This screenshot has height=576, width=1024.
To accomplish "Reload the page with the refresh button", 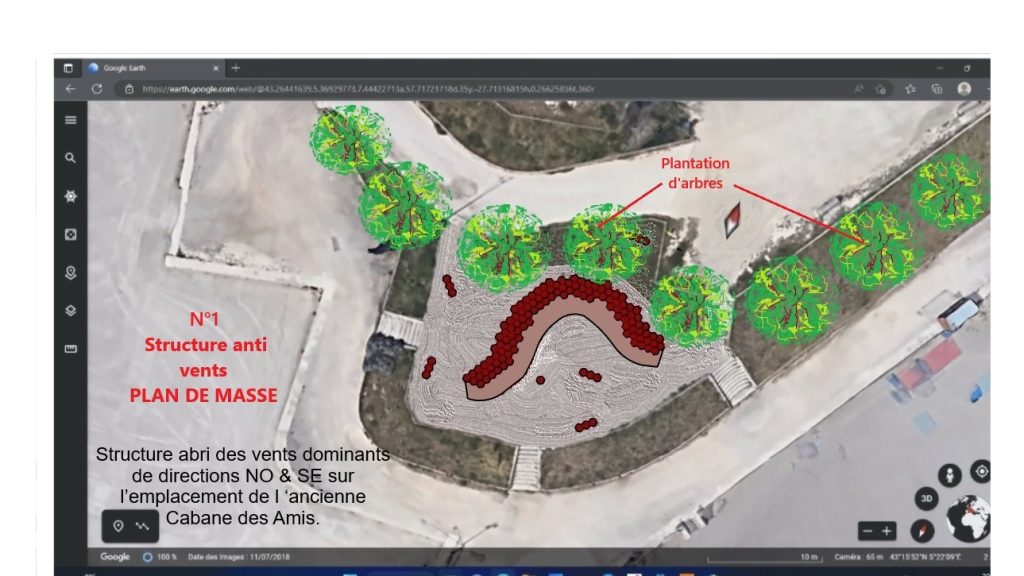I will (97, 89).
